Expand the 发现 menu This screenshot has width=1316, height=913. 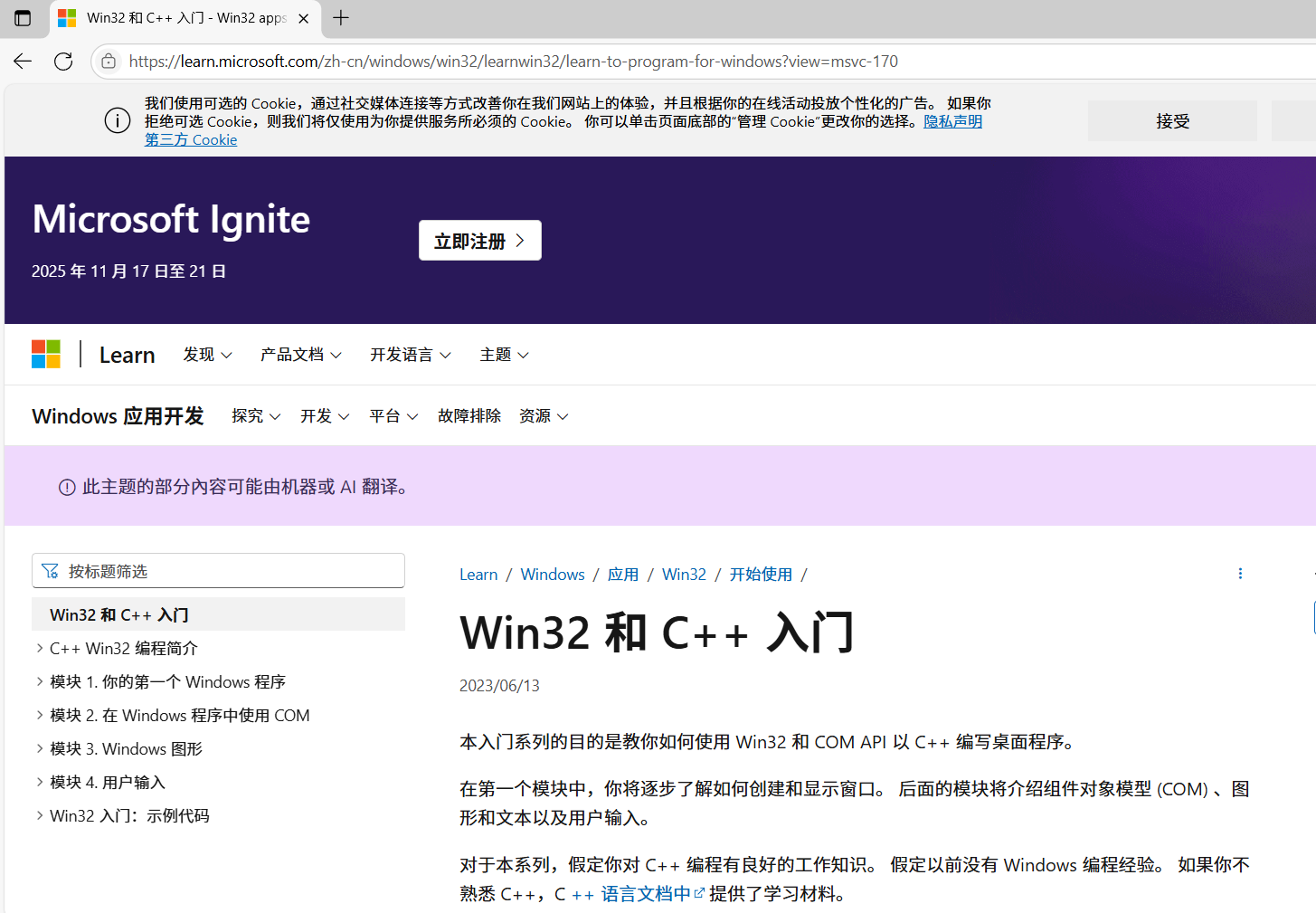pos(207,355)
